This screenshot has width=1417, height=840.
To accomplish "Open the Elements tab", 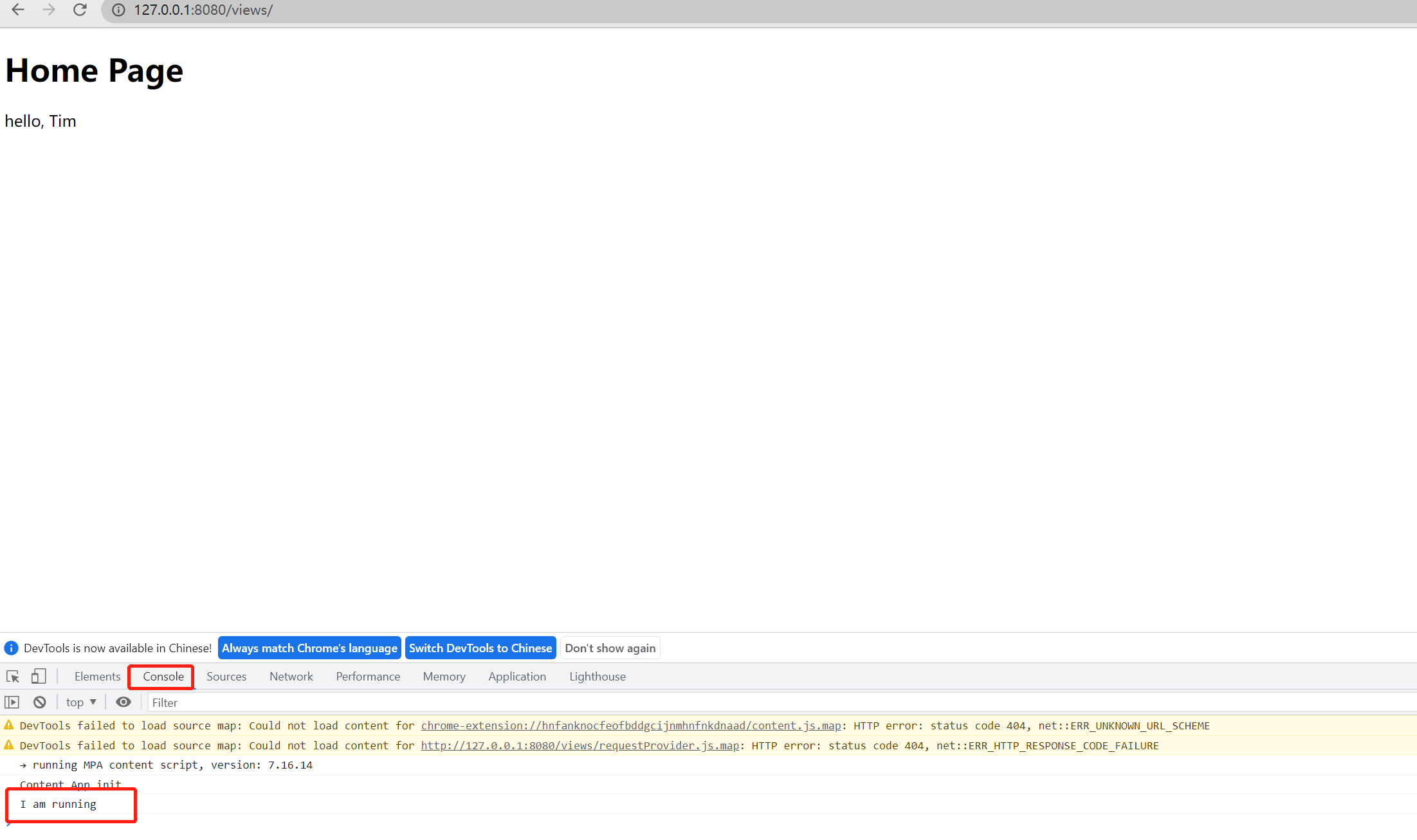I will click(x=97, y=677).
